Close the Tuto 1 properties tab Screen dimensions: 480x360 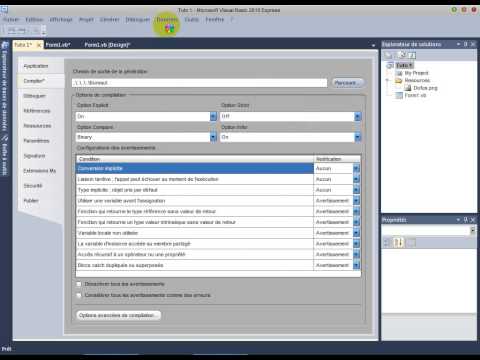(x=39, y=45)
